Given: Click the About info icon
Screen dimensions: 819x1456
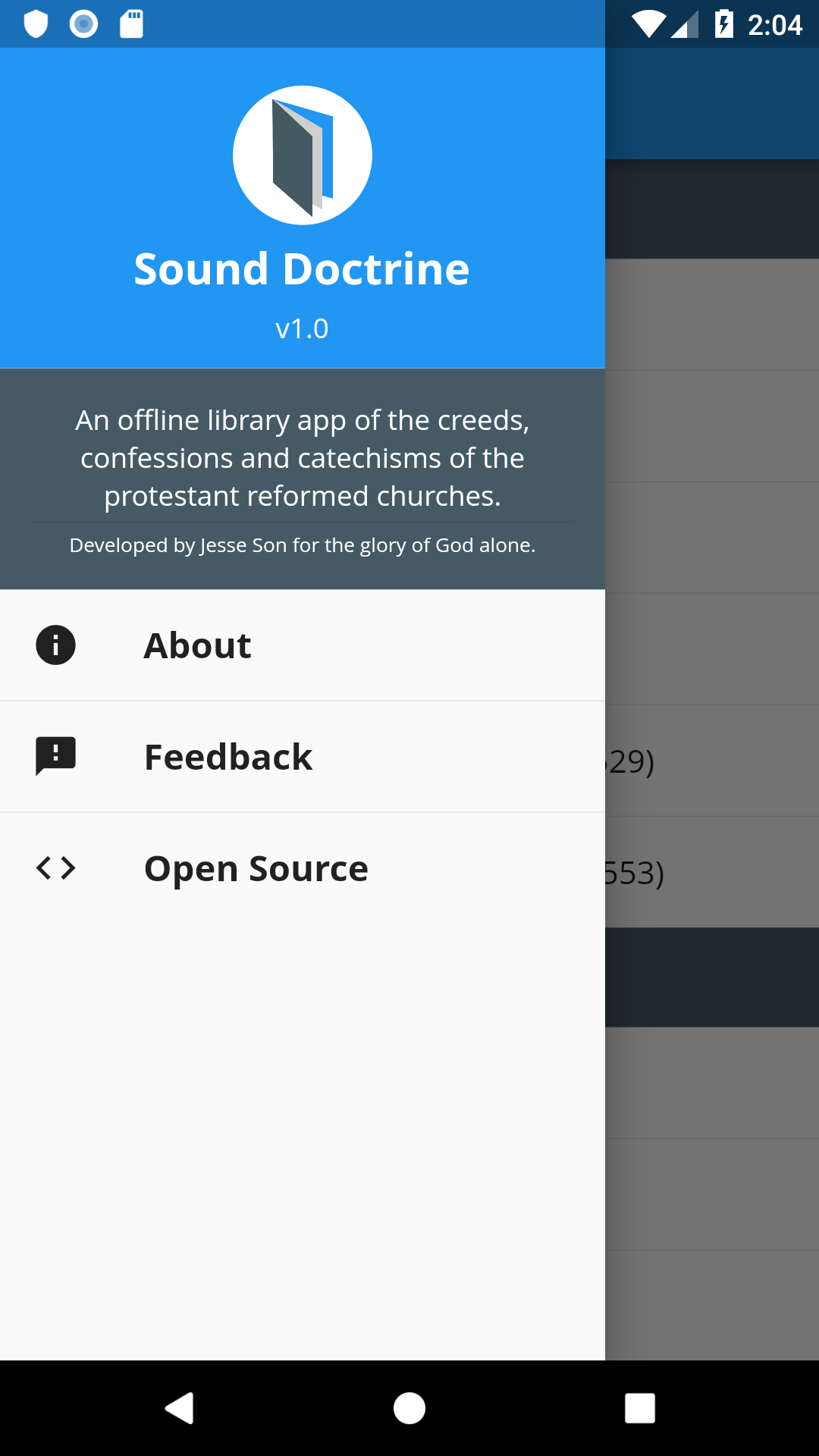Looking at the screenshot, I should (x=55, y=645).
